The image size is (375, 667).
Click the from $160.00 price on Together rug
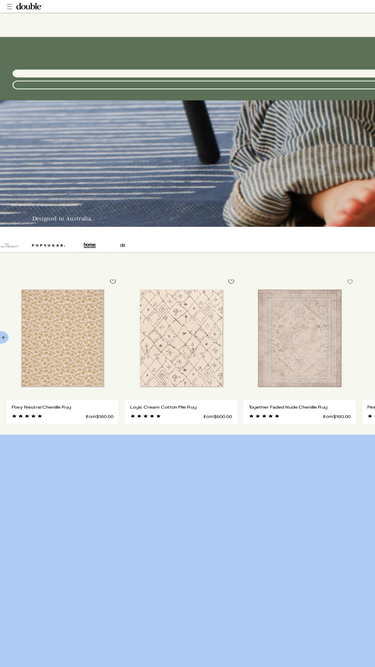[x=337, y=416]
